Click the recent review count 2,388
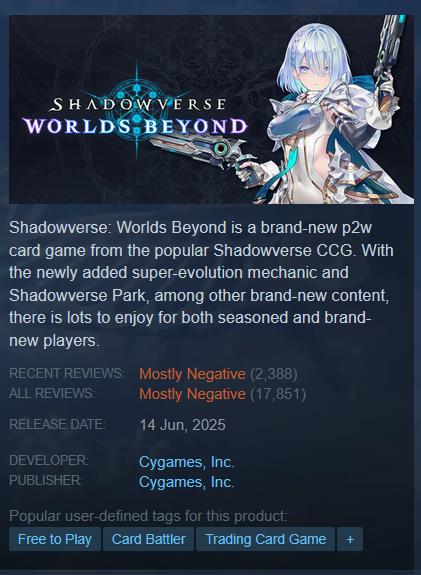Image resolution: width=421 pixels, height=575 pixels. 274,374
